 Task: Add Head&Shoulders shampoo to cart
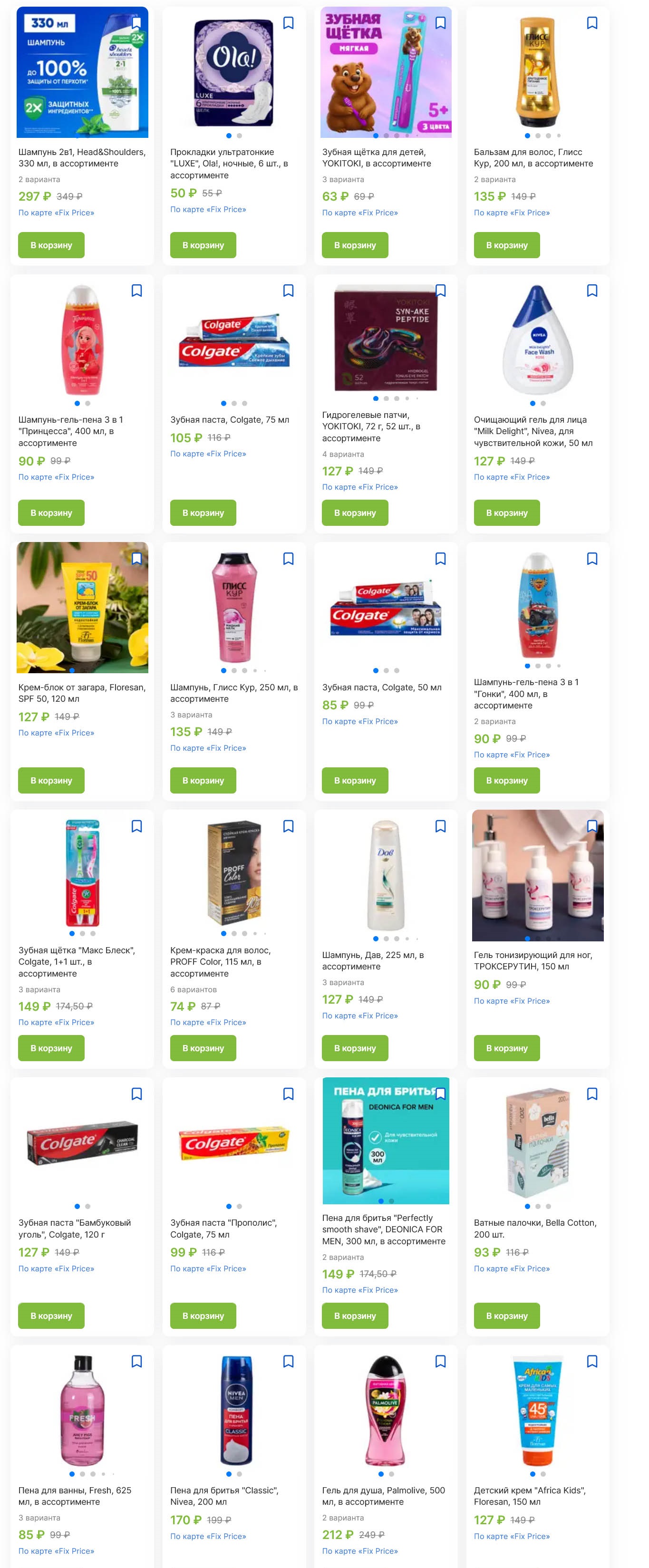tap(51, 245)
